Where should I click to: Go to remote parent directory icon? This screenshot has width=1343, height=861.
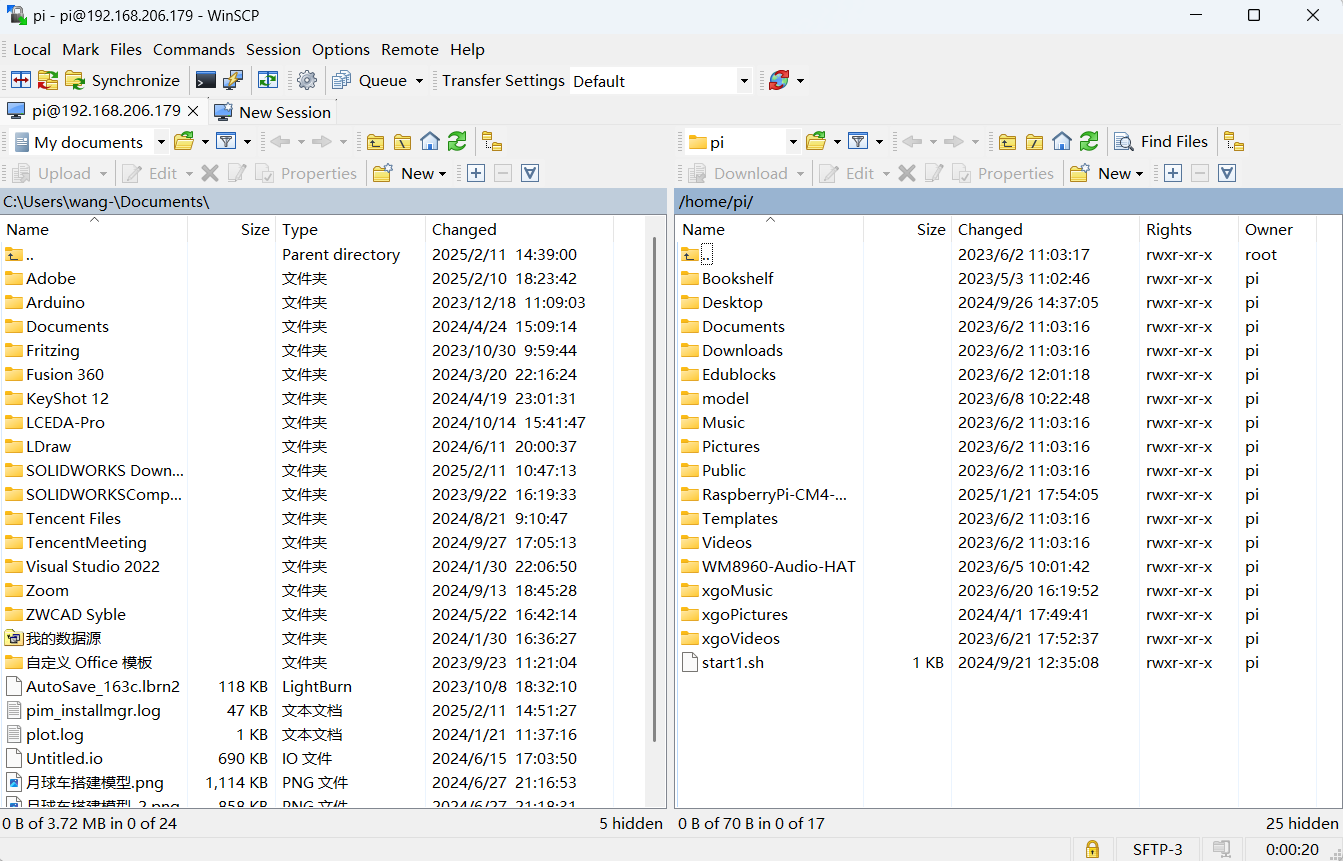point(1008,142)
